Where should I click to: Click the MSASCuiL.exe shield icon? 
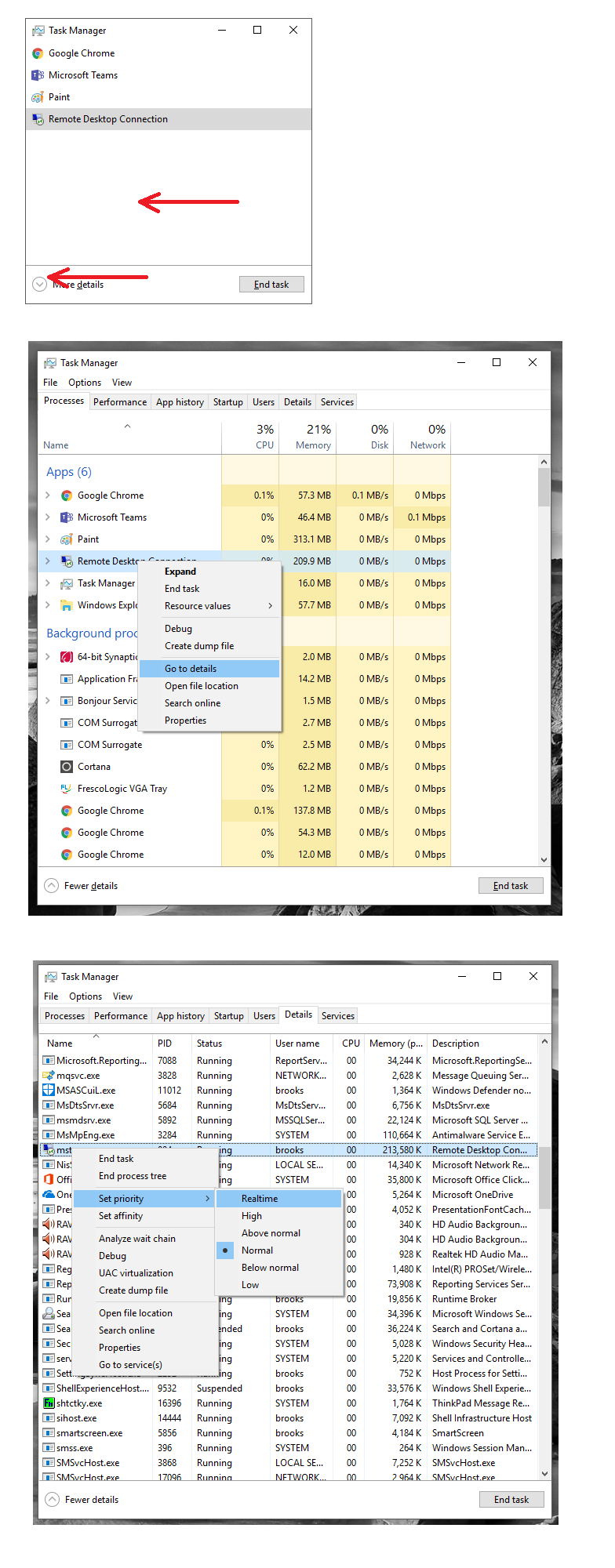pos(49,1091)
